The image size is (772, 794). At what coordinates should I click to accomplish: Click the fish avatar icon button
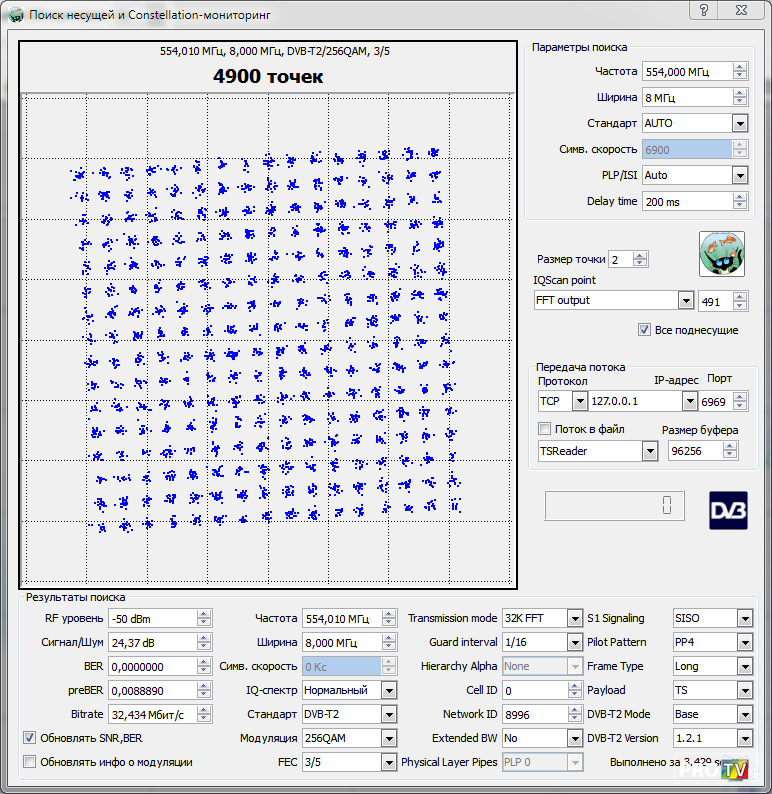click(722, 253)
